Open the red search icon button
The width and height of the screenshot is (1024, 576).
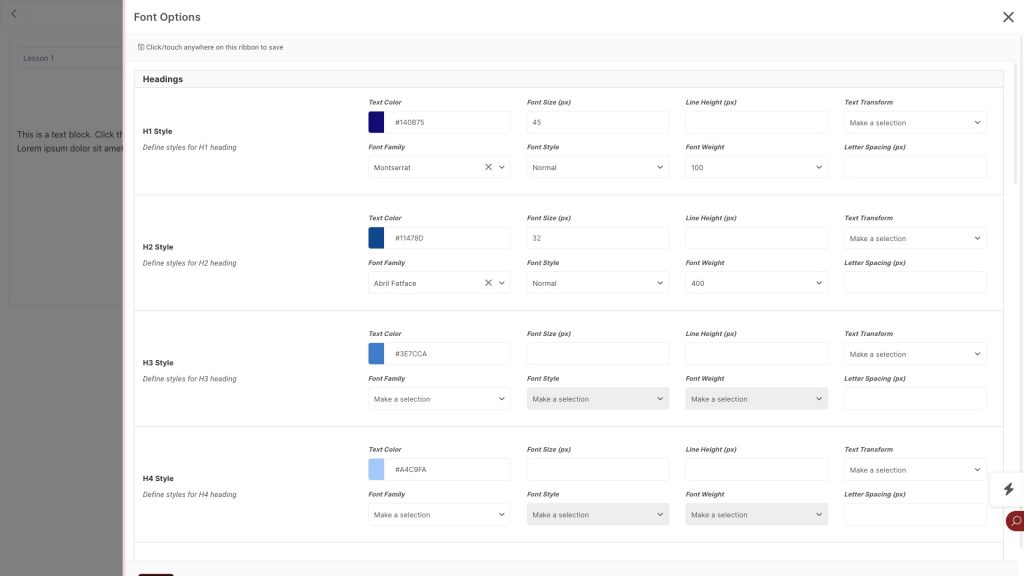1016,521
